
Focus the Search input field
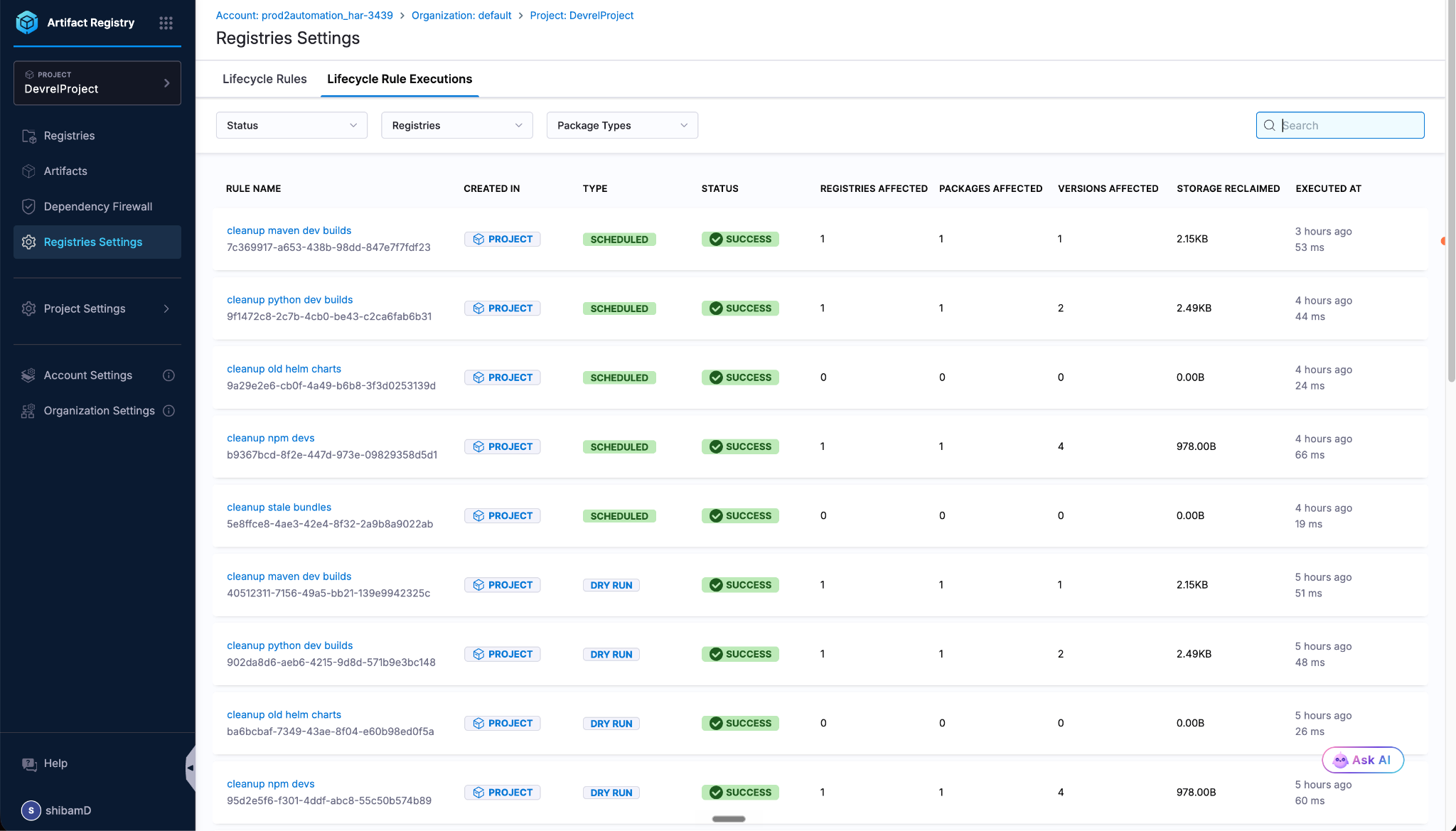pos(1340,126)
